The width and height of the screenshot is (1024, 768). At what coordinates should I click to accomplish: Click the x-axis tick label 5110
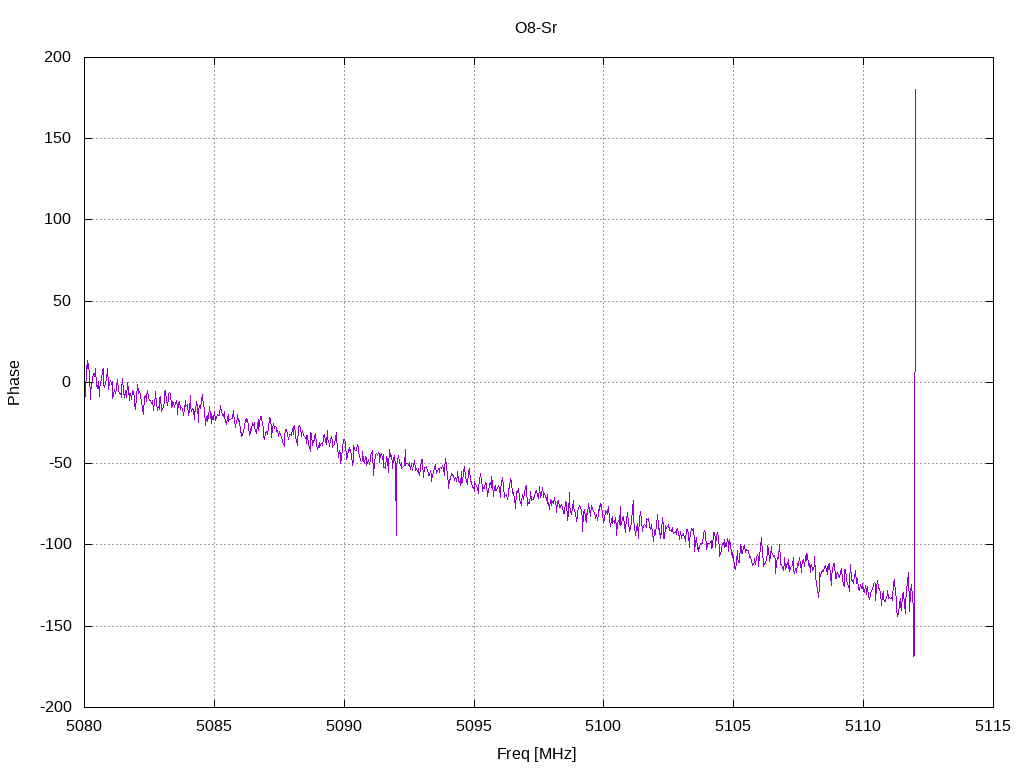coord(863,726)
